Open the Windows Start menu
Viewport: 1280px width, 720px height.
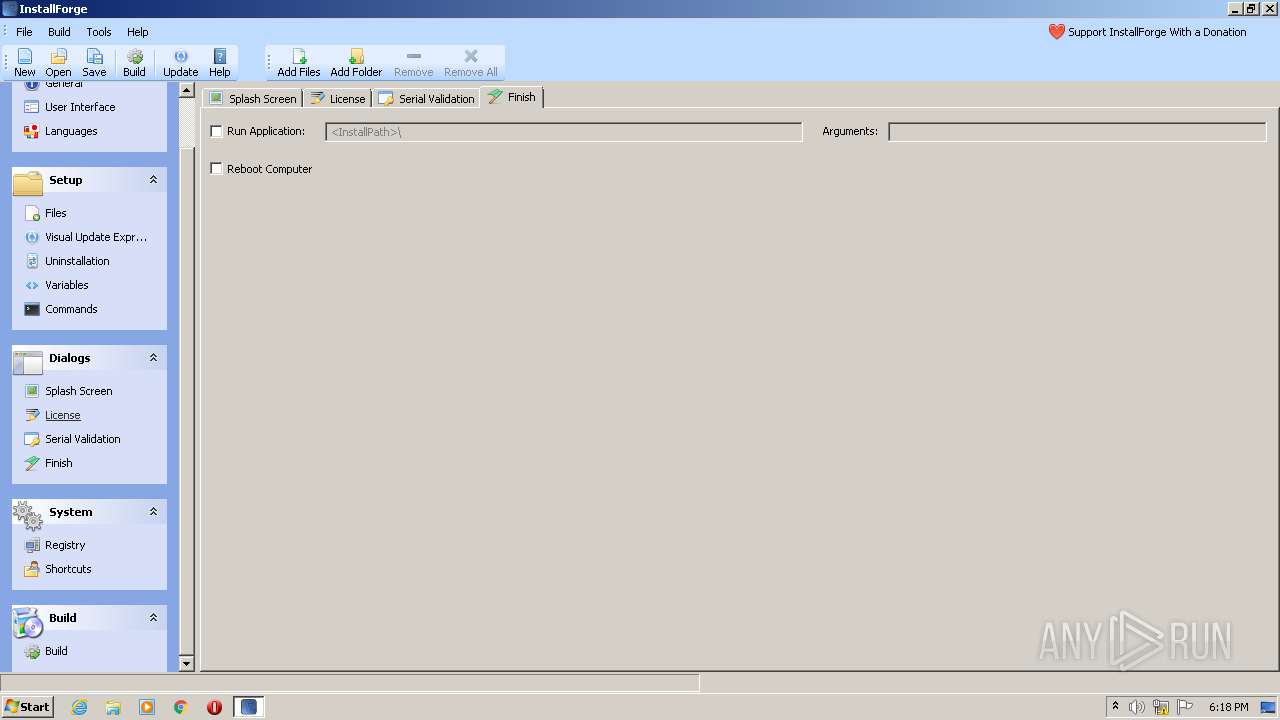27,707
